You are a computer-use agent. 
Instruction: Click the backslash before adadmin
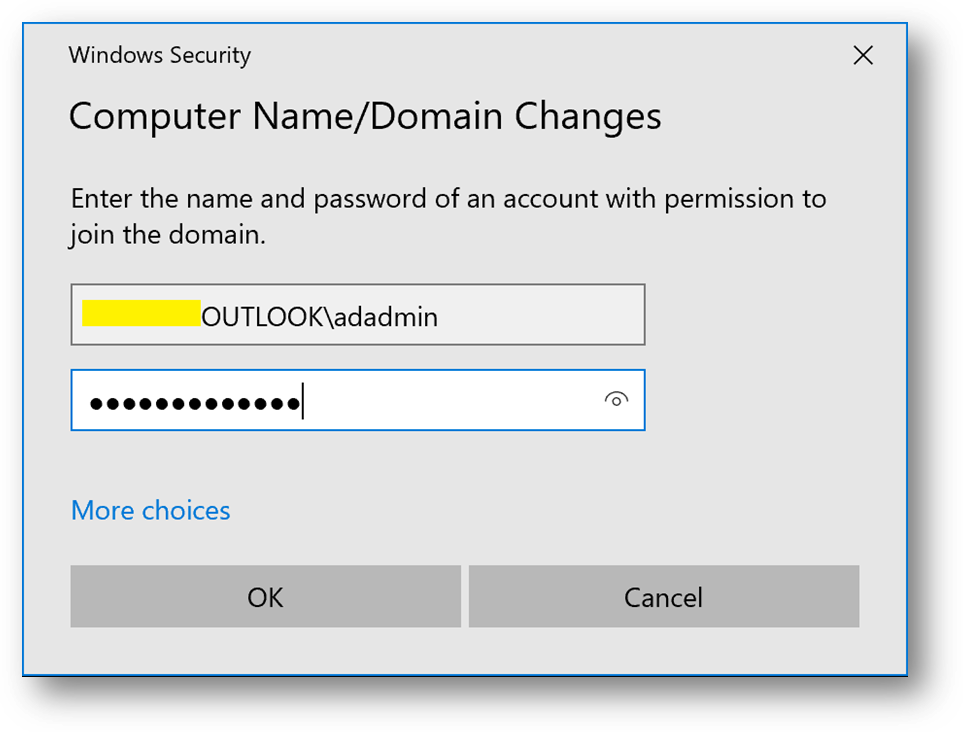tap(329, 317)
